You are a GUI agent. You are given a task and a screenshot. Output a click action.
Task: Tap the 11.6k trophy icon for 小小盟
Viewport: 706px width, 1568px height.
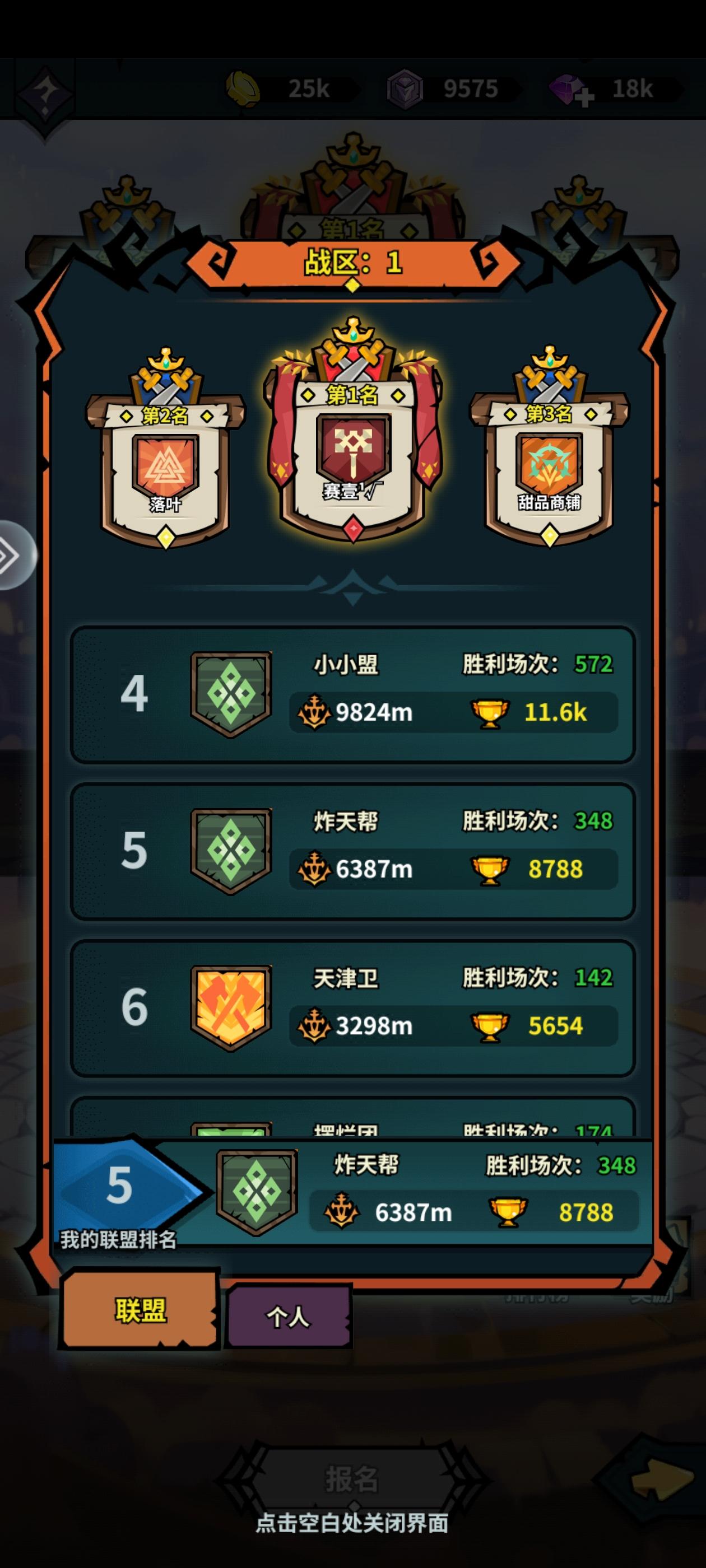(x=490, y=712)
